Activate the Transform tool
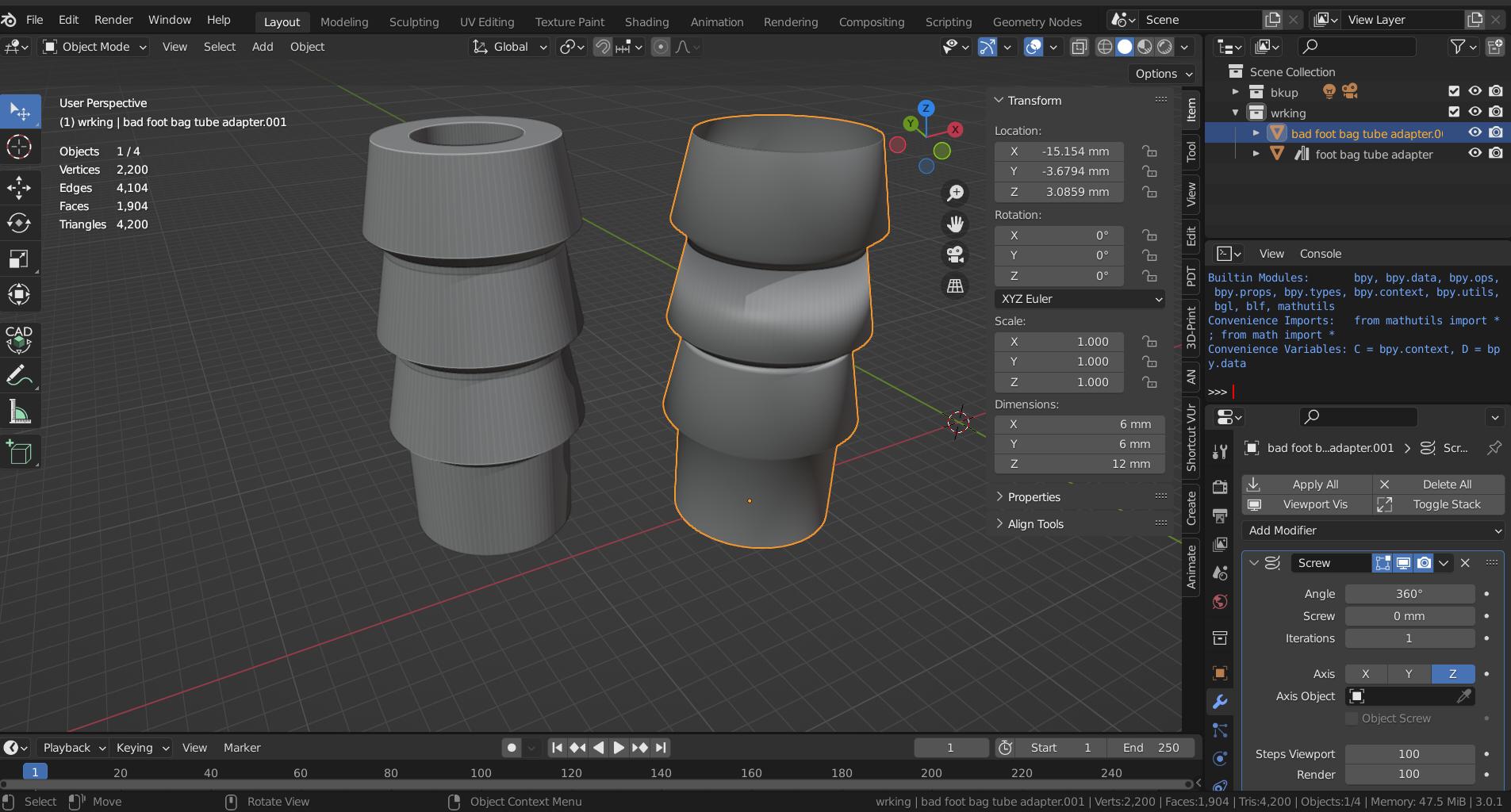This screenshot has width=1511, height=812. [20, 295]
